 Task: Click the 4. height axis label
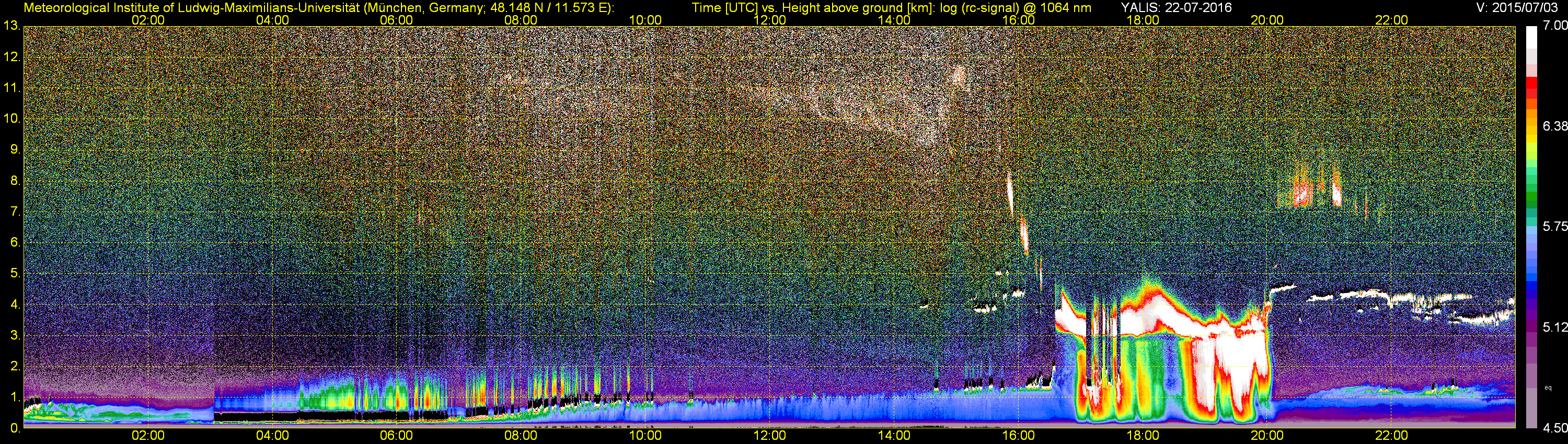point(15,305)
